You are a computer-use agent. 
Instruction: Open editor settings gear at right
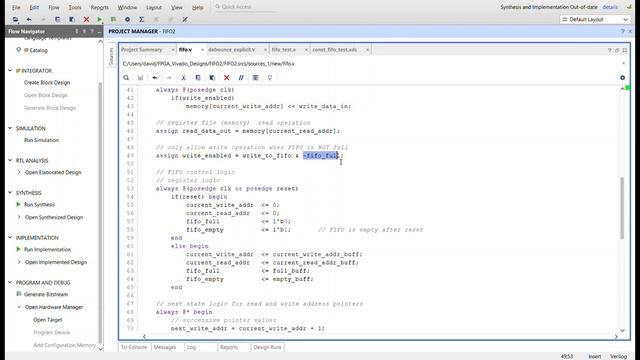coord(622,78)
